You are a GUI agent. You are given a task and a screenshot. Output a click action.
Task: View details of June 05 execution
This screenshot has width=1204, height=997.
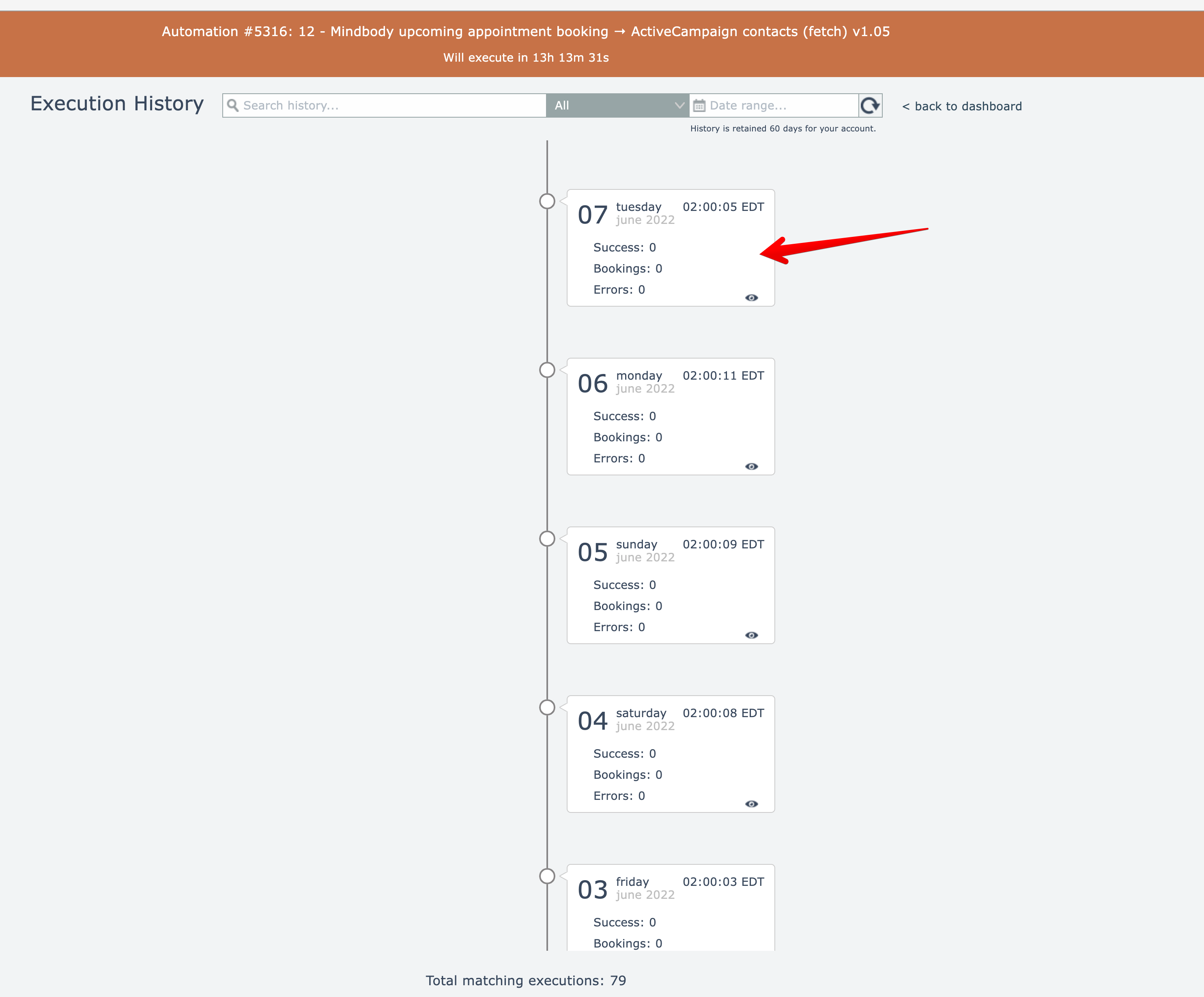[x=751, y=635]
